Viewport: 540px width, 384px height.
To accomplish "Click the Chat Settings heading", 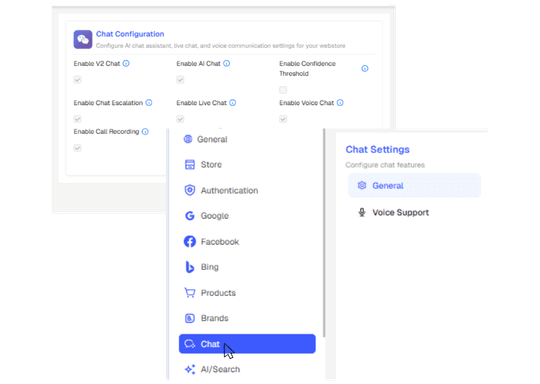I will pos(377,149).
